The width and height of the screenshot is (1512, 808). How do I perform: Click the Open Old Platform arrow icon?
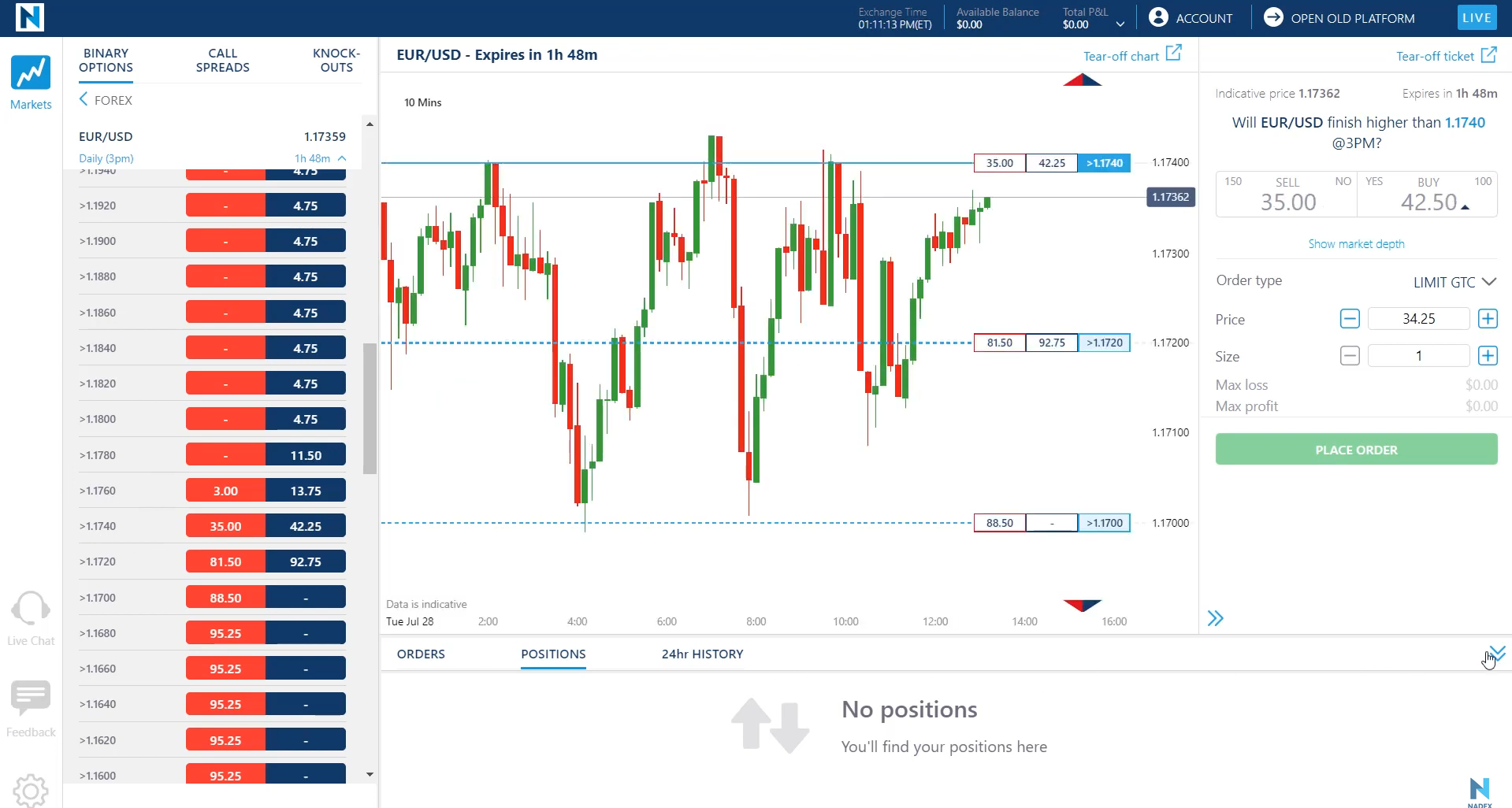(x=1272, y=17)
